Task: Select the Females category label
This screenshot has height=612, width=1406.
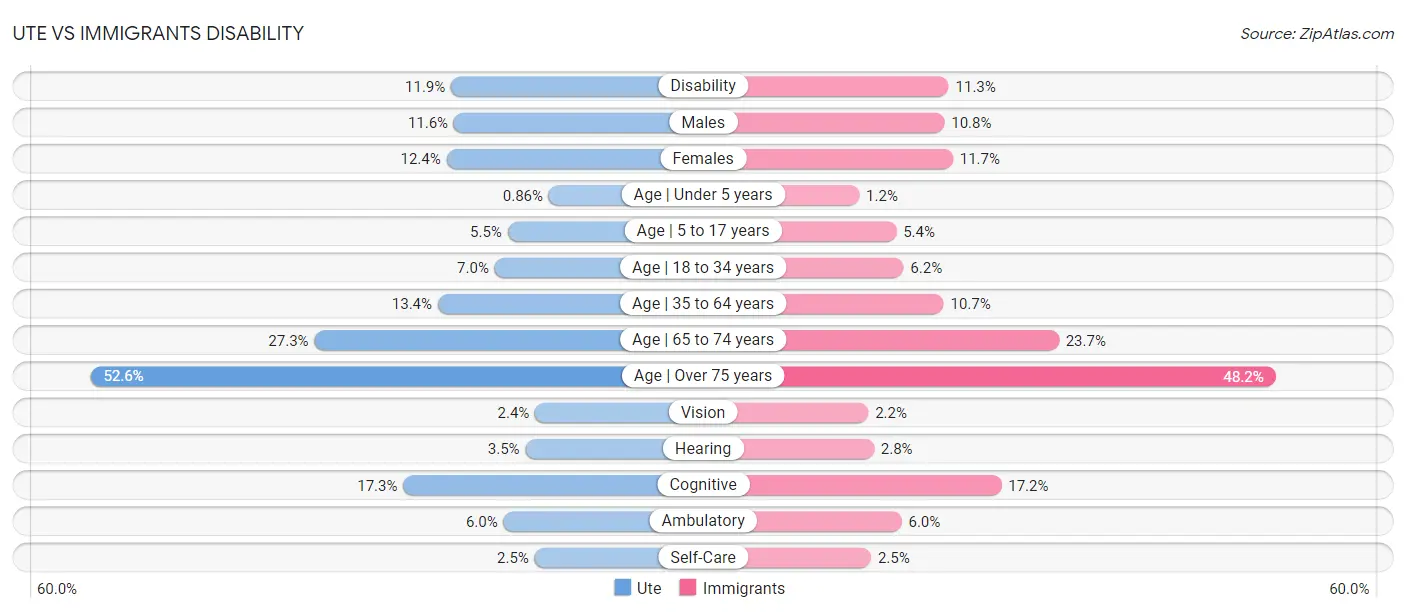Action: click(x=703, y=158)
